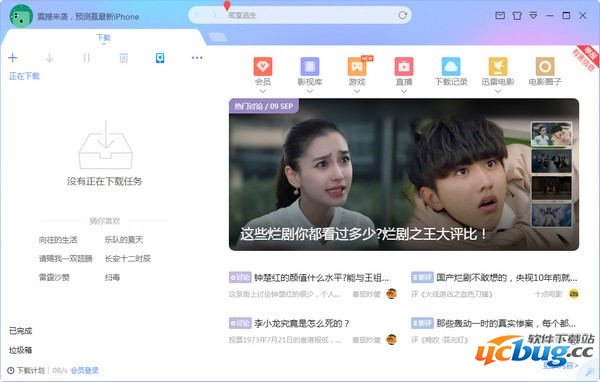Image resolution: width=600 pixels, height=382 pixels.
Task: Select 已完成 in the sidebar
Action: tap(21, 331)
